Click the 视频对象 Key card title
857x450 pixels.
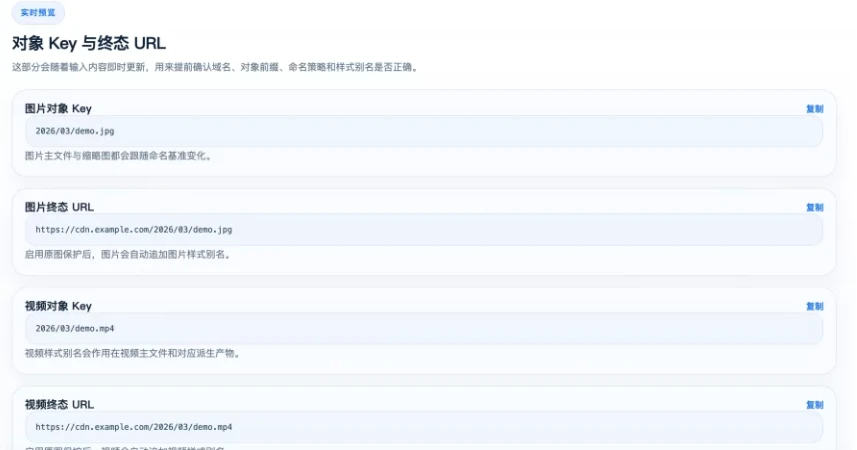[x=58, y=306]
